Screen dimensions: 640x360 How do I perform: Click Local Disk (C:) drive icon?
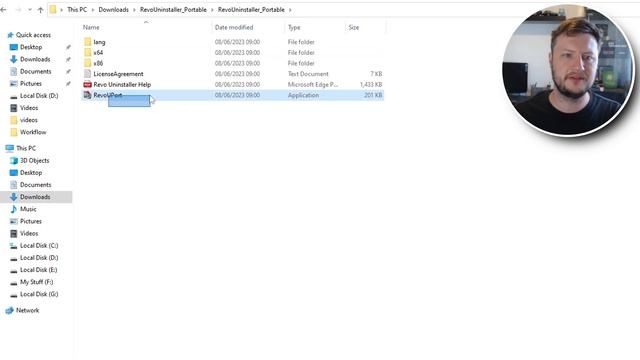pos(13,246)
